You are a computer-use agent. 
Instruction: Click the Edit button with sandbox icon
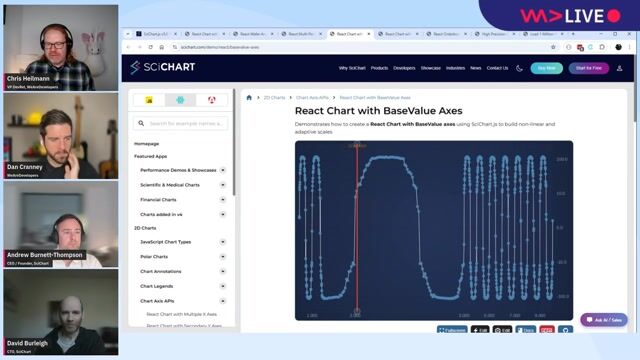502,330
